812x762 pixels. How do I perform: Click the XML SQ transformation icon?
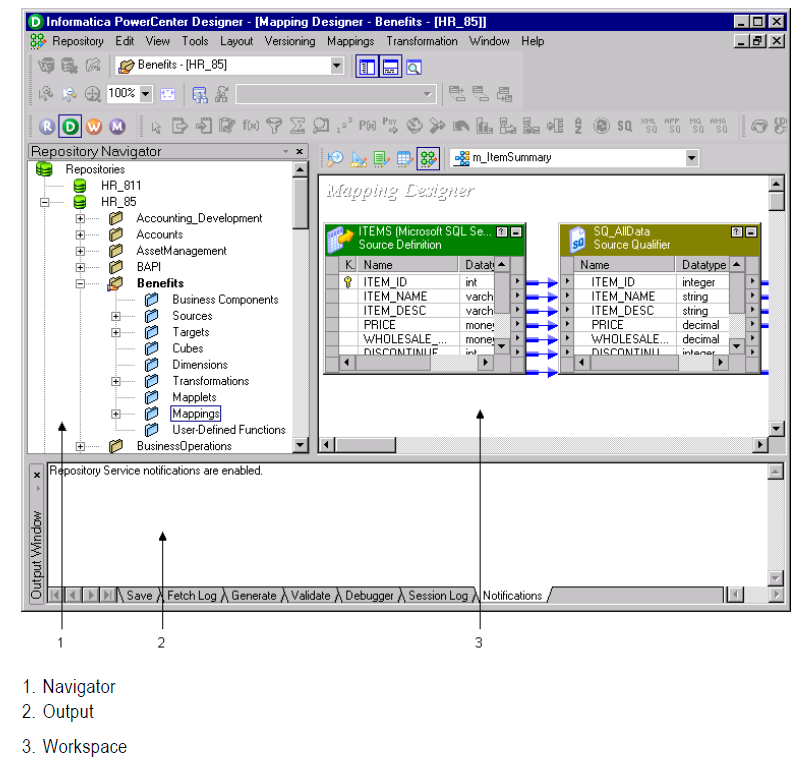pos(649,125)
